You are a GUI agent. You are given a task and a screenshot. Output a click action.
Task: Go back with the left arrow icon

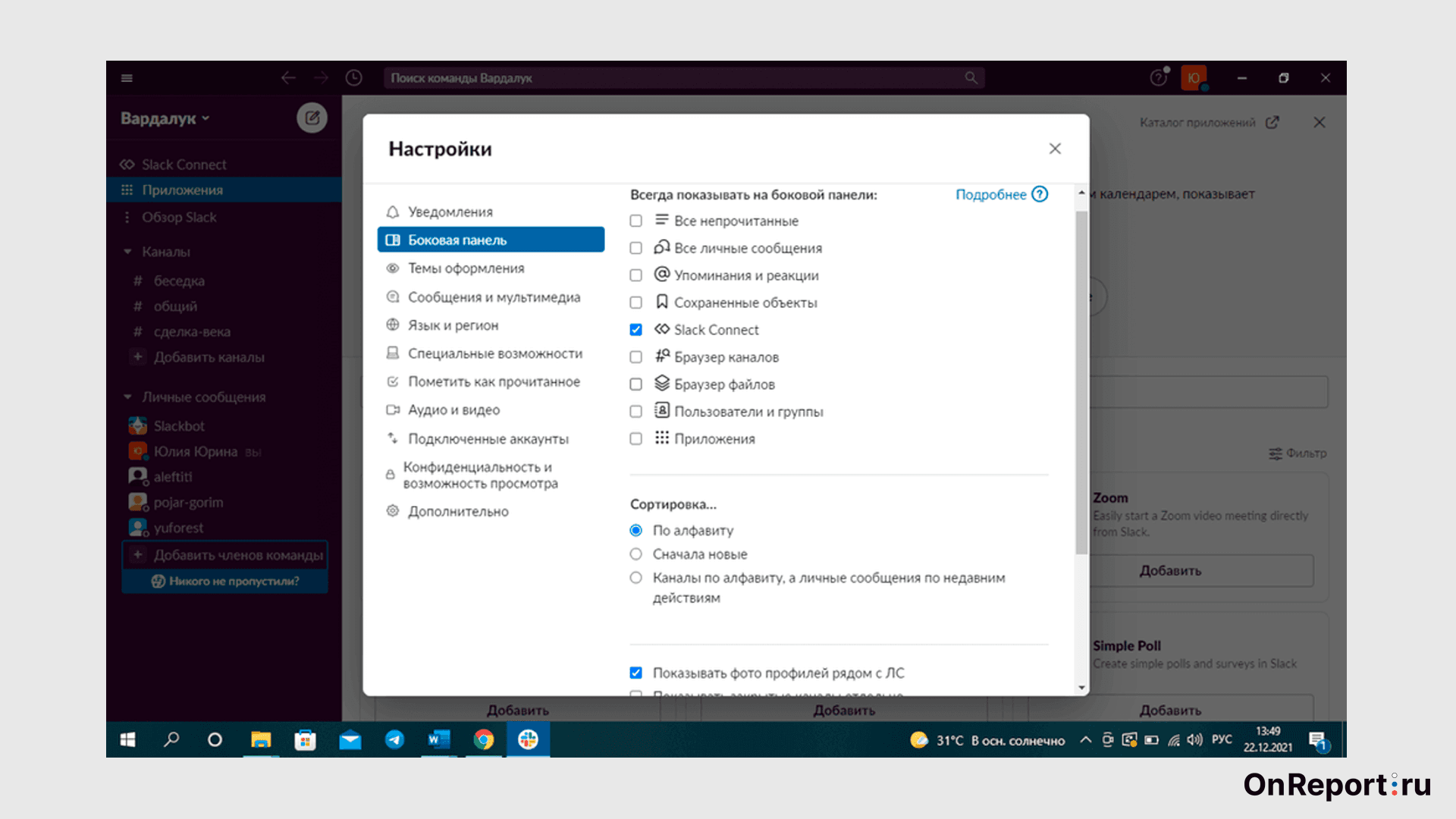pyautogui.click(x=288, y=78)
